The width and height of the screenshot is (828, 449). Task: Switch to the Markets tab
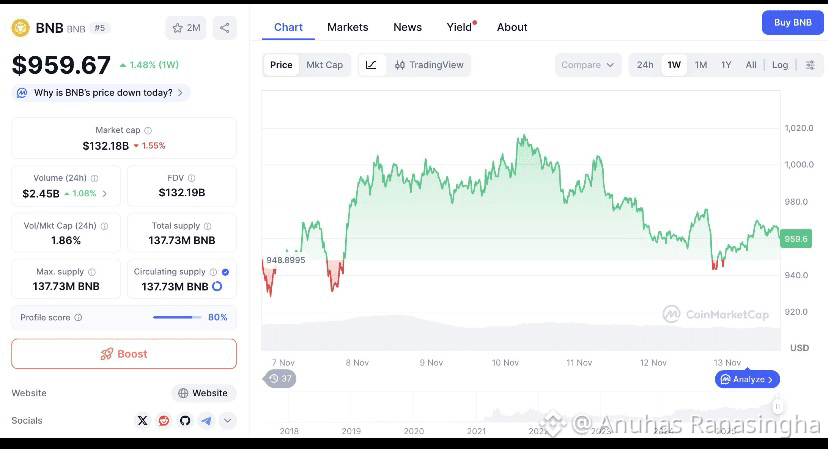[x=347, y=27]
